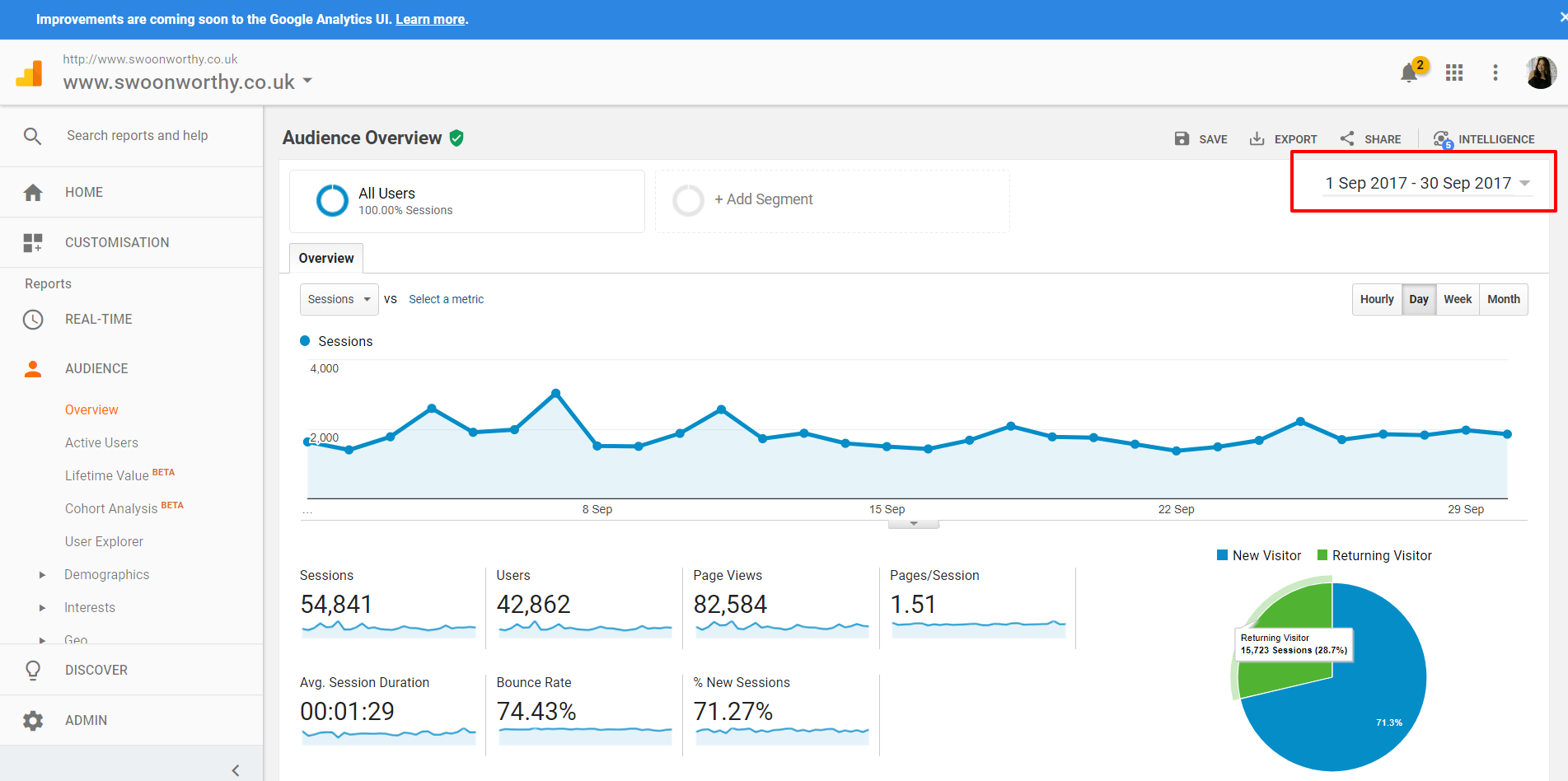Open the three-dot more options menu
Image resolution: width=1568 pixels, height=781 pixels.
coord(1495,73)
